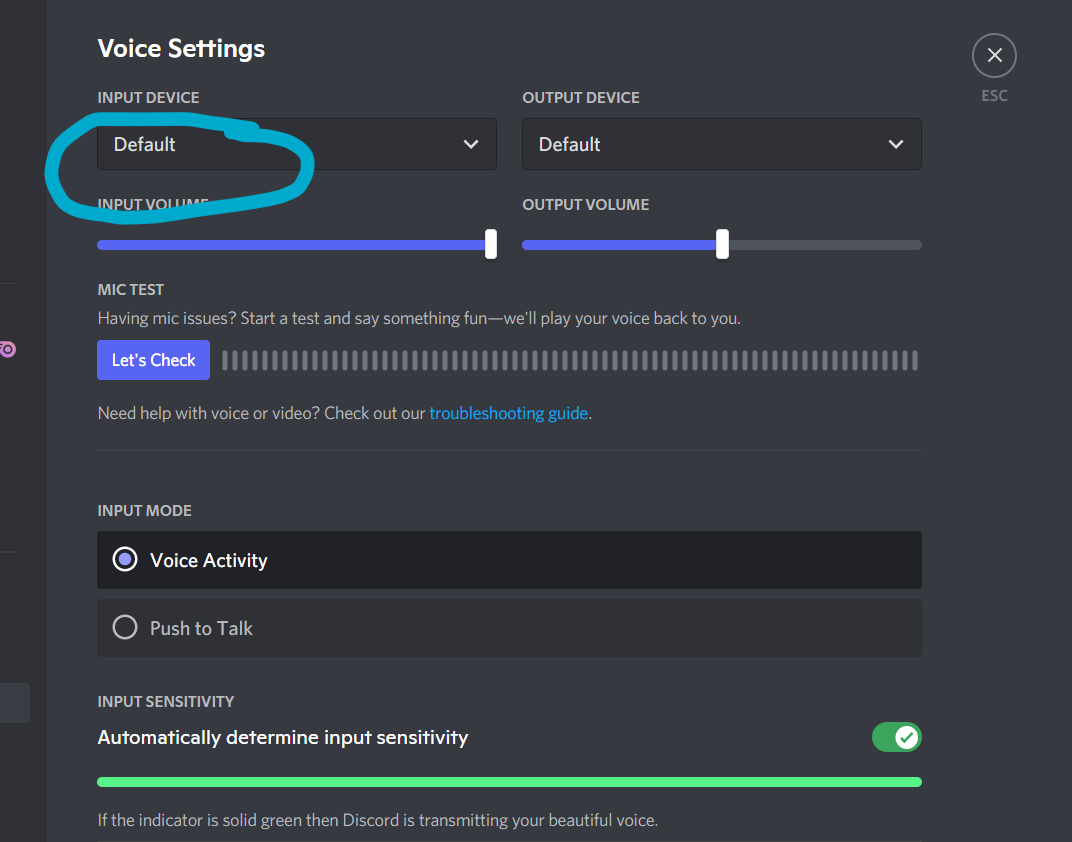Screen dimensions: 1072x842
Task: Open the troubleshooting guide link
Action: click(x=508, y=413)
